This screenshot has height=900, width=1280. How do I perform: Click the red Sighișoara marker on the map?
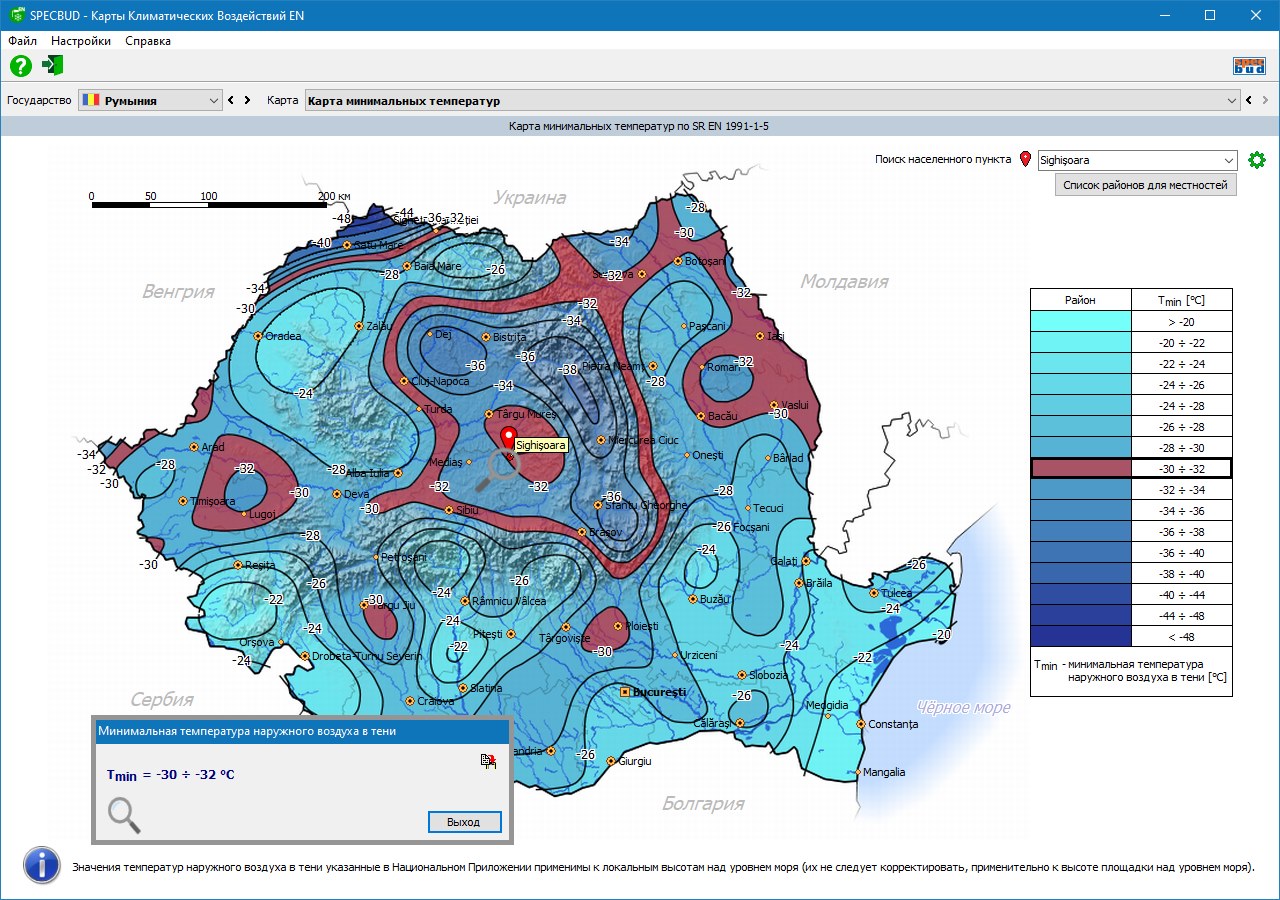click(508, 438)
